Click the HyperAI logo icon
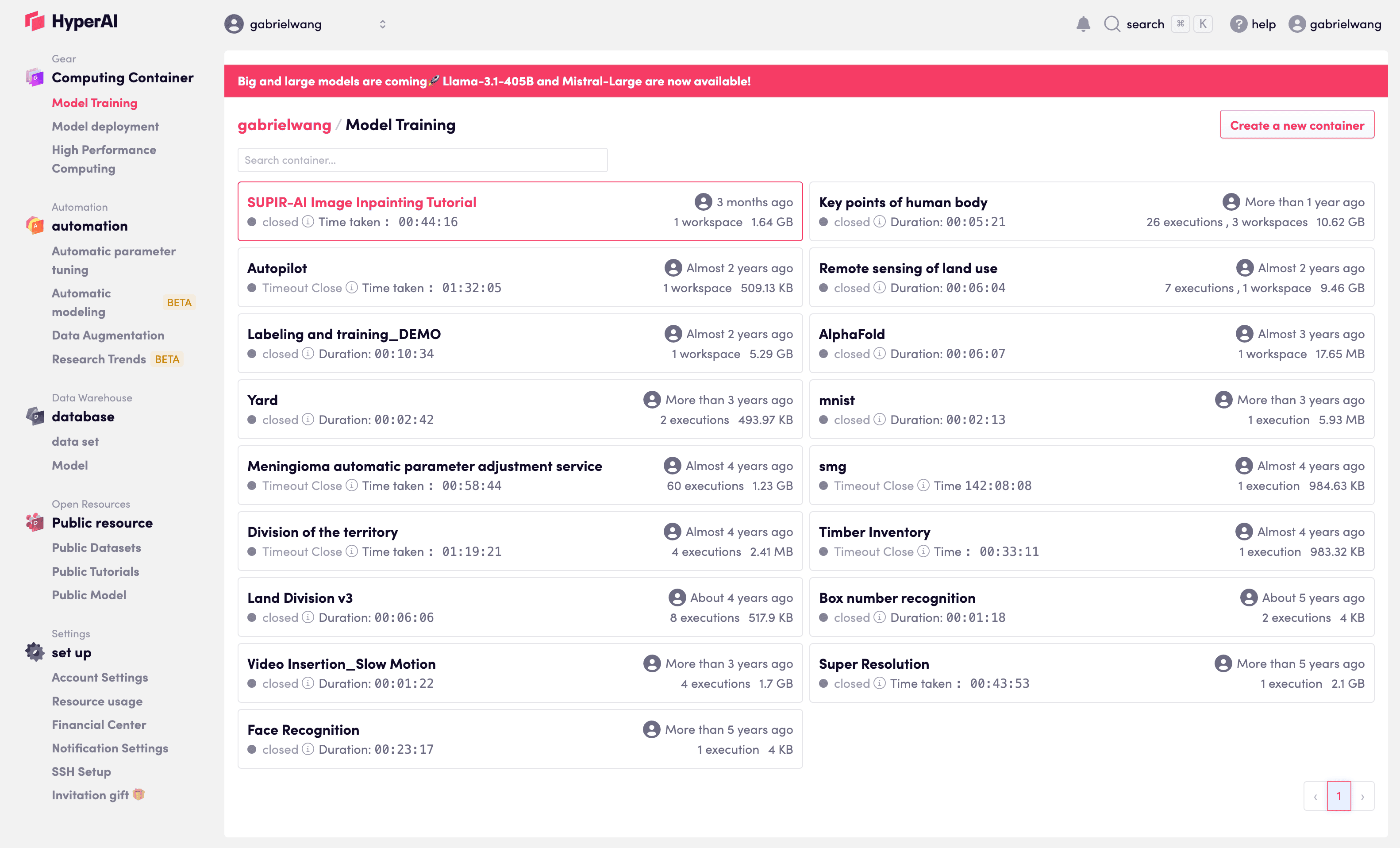 tap(35, 22)
